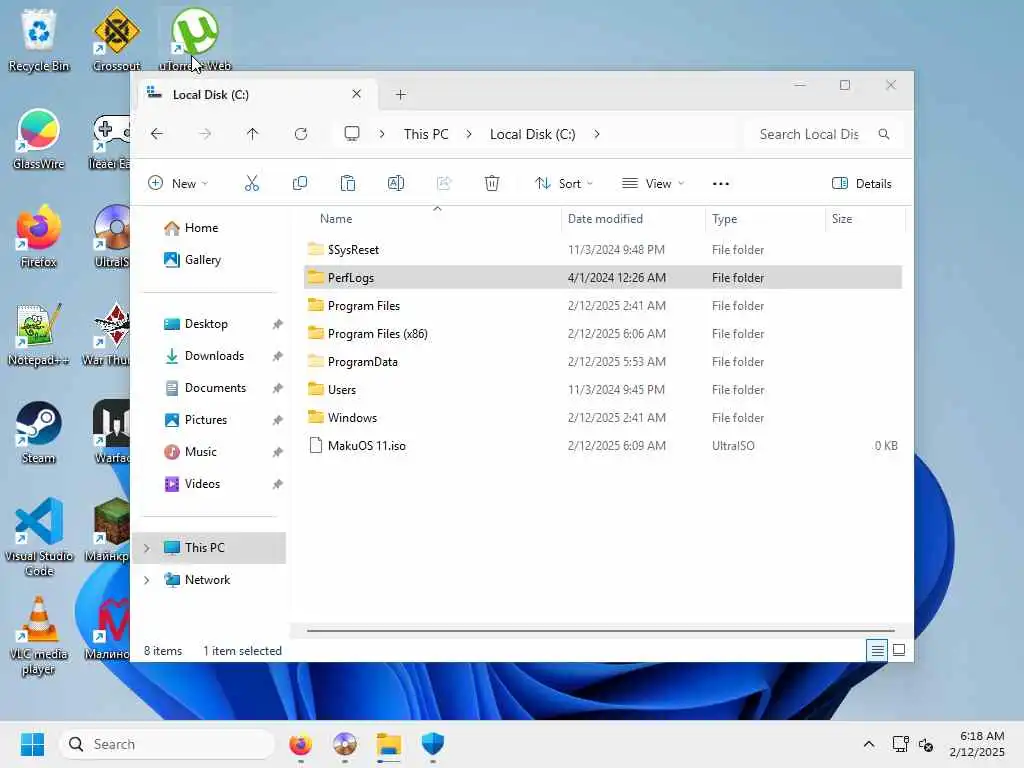Viewport: 1024px width, 768px height.
Task: Click the PC monitor icon in address bar
Action: (x=352, y=134)
